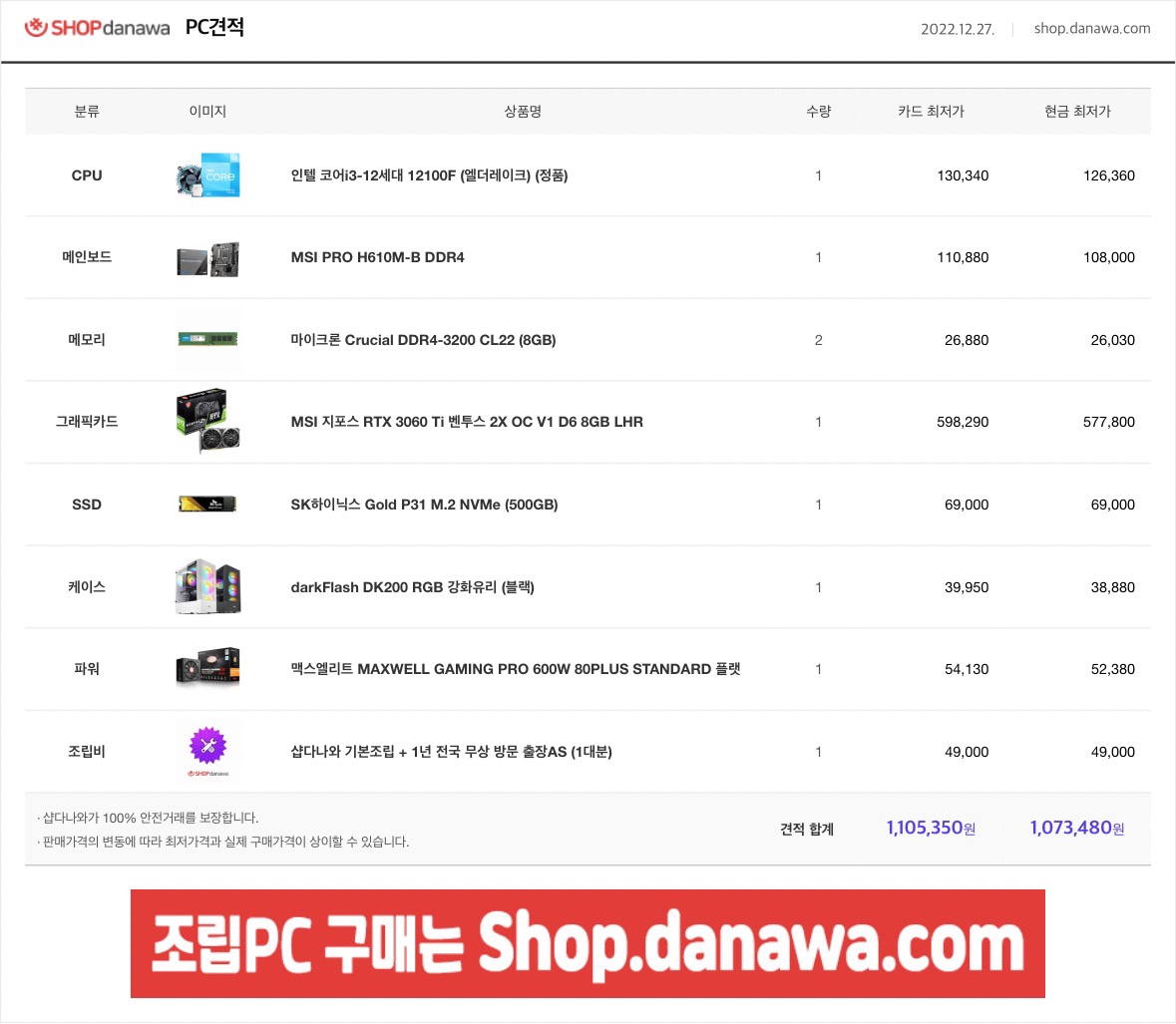Click the price fluctuation disclaimer notice

click(222, 842)
